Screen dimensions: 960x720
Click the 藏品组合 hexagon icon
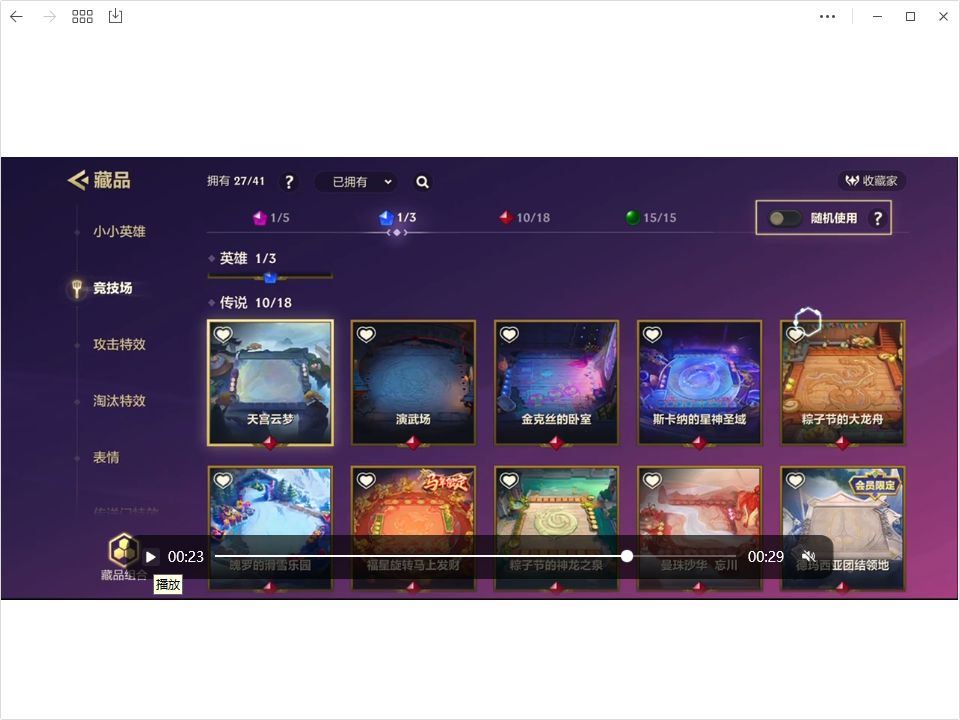coord(123,550)
